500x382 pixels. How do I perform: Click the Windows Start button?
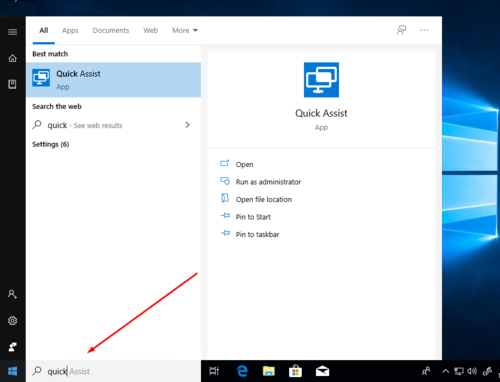12,371
